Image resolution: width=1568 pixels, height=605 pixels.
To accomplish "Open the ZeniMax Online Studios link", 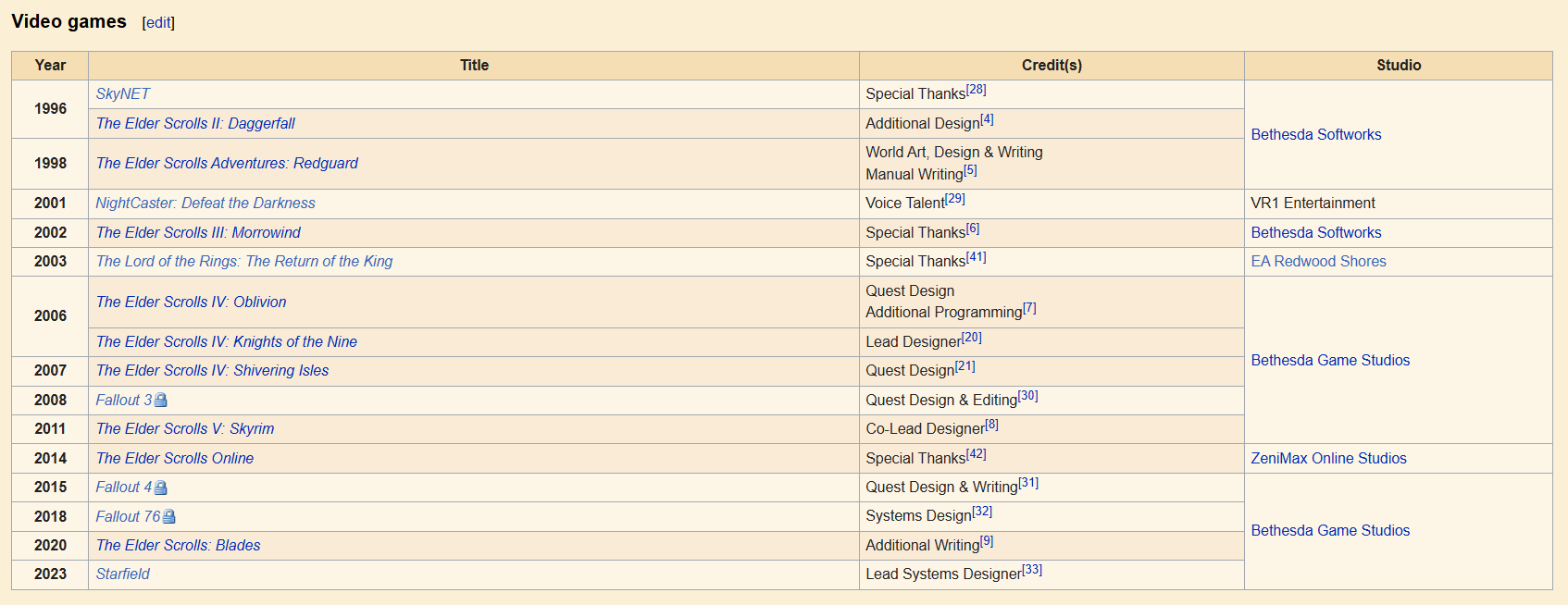I will (1328, 459).
